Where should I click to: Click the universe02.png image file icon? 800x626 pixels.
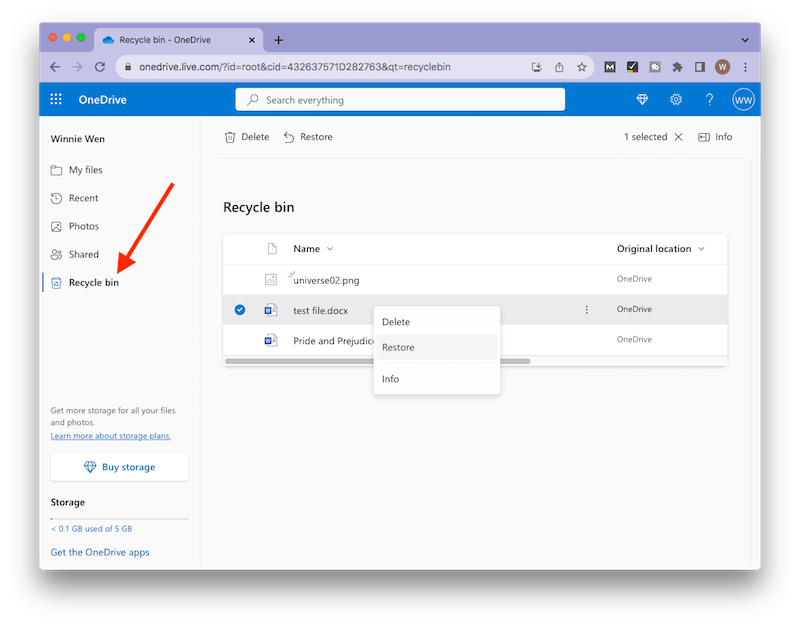pyautogui.click(x=271, y=280)
